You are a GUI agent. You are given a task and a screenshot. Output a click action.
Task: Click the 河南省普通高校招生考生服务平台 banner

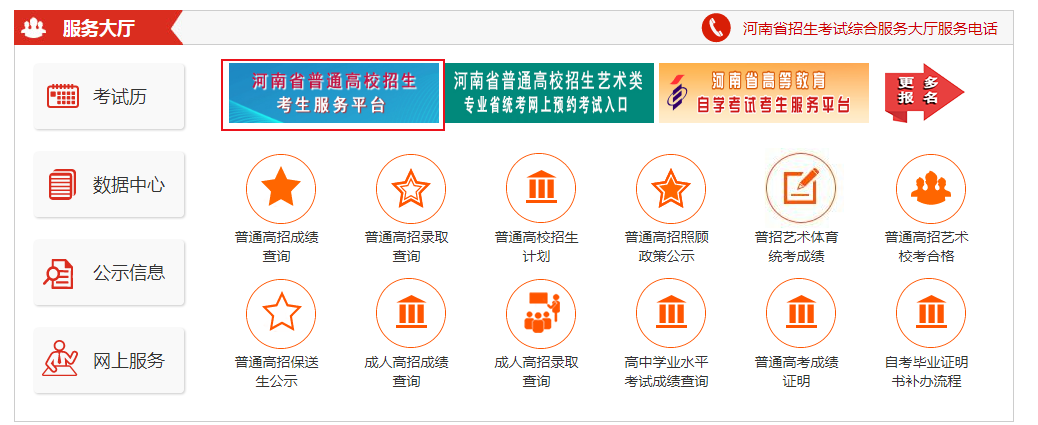(x=333, y=93)
